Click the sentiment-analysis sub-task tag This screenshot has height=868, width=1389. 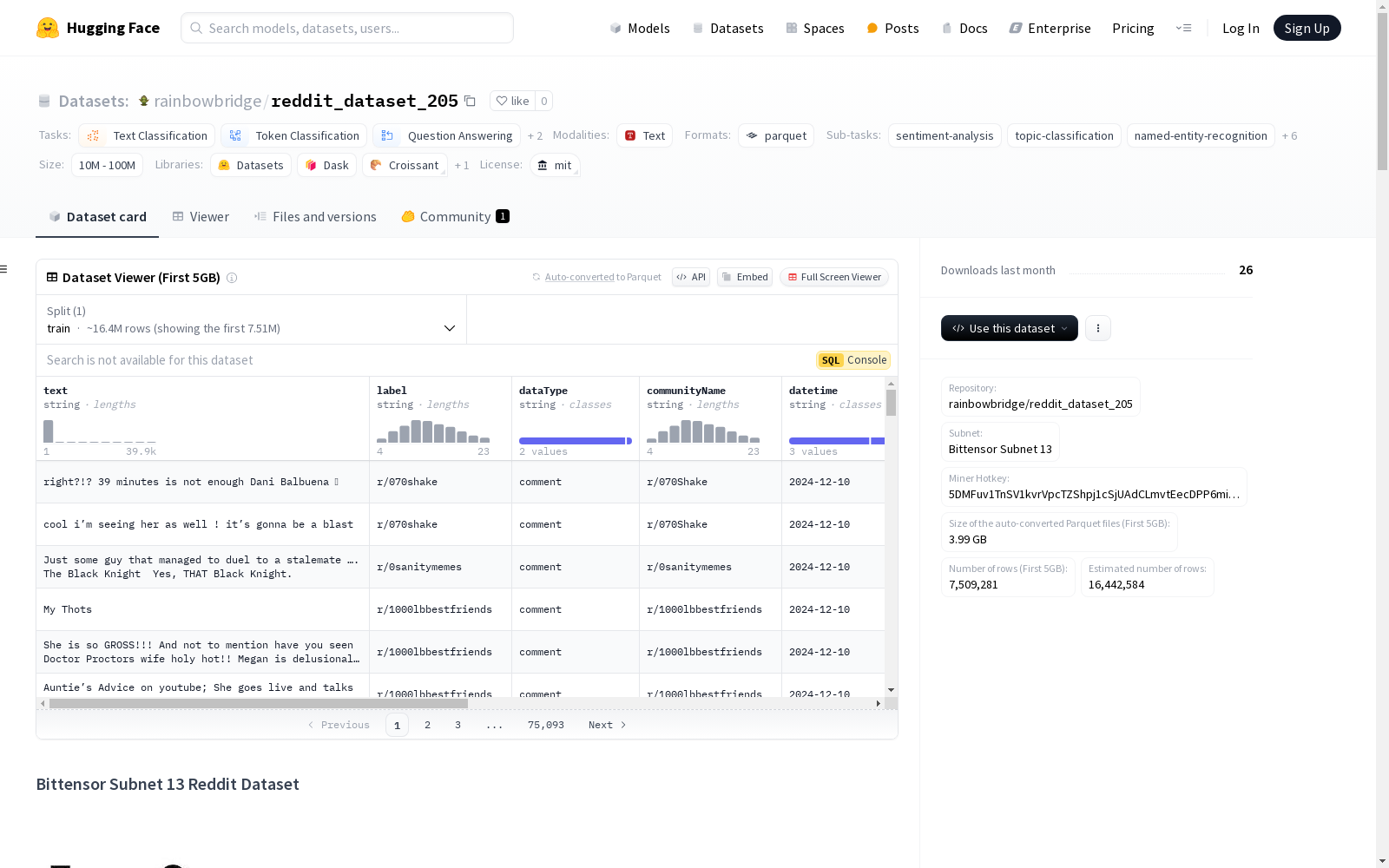tap(945, 135)
